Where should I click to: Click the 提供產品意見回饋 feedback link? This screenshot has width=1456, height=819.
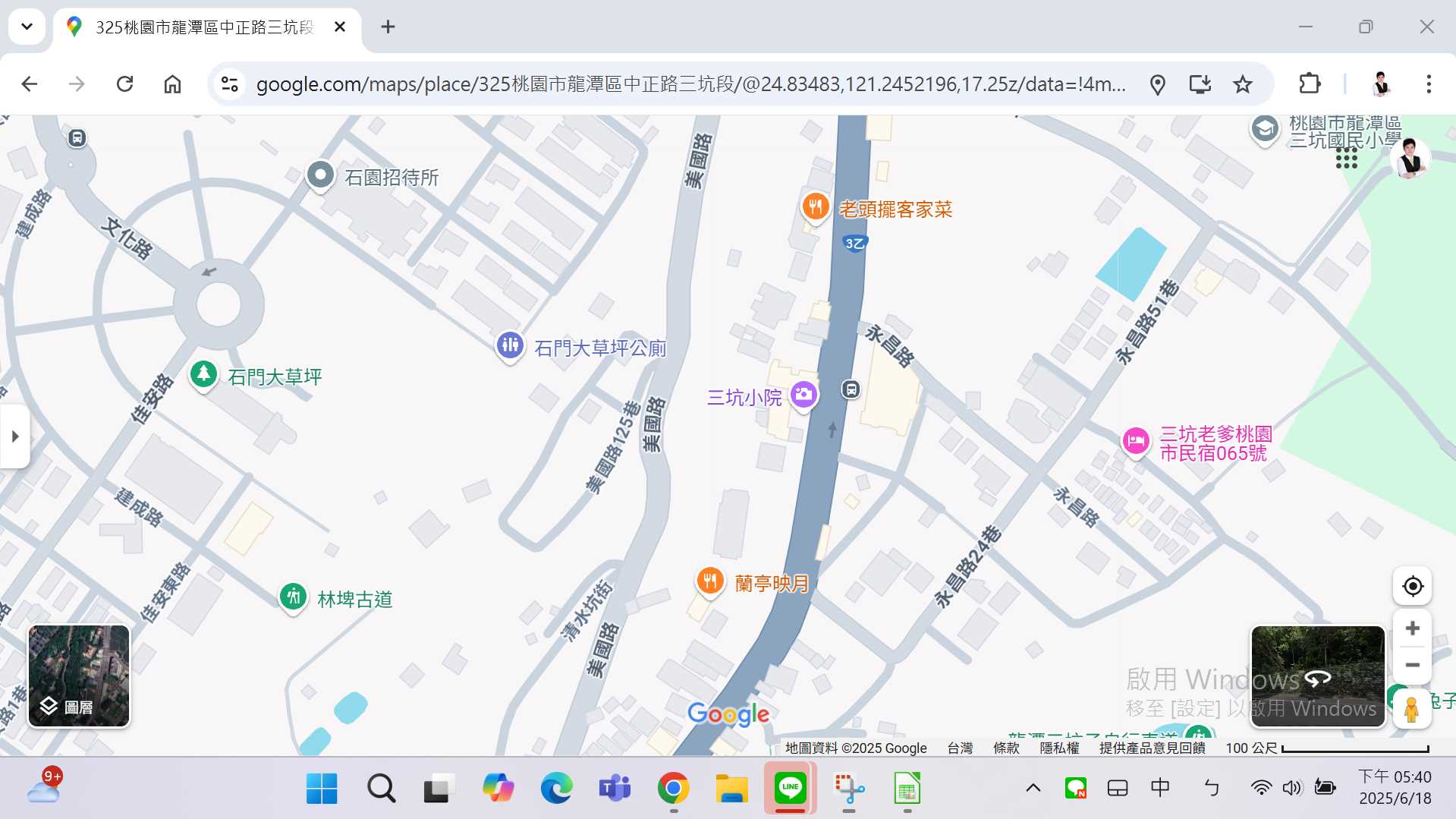pos(1152,748)
